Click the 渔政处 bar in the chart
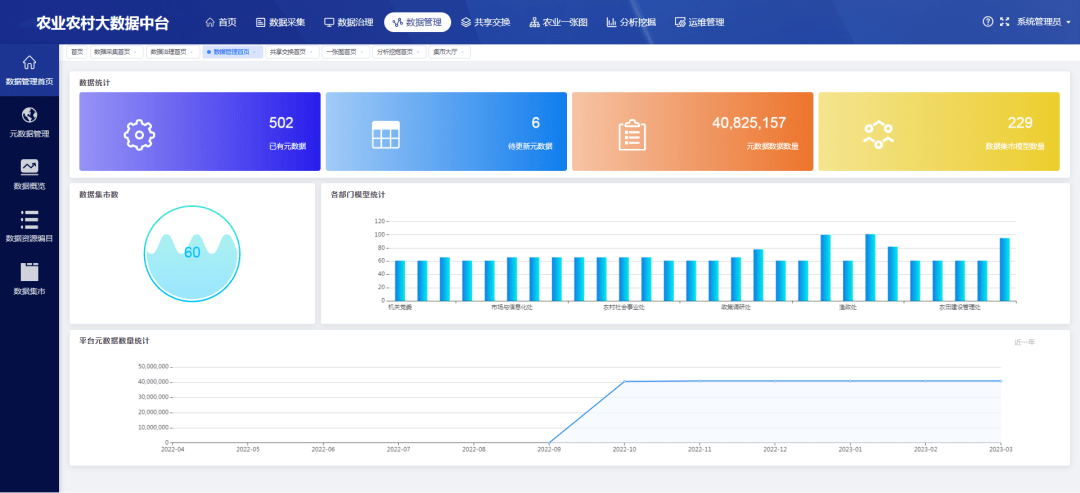 847,280
